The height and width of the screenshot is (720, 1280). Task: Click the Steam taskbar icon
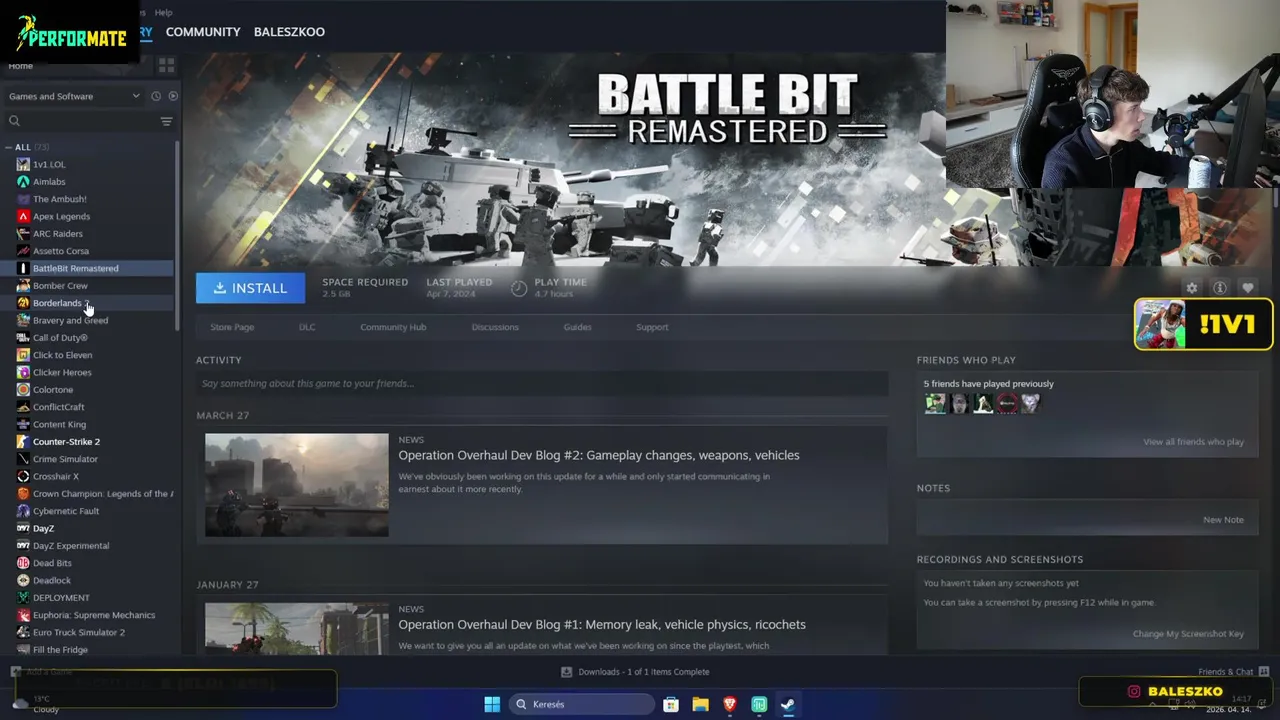point(788,704)
